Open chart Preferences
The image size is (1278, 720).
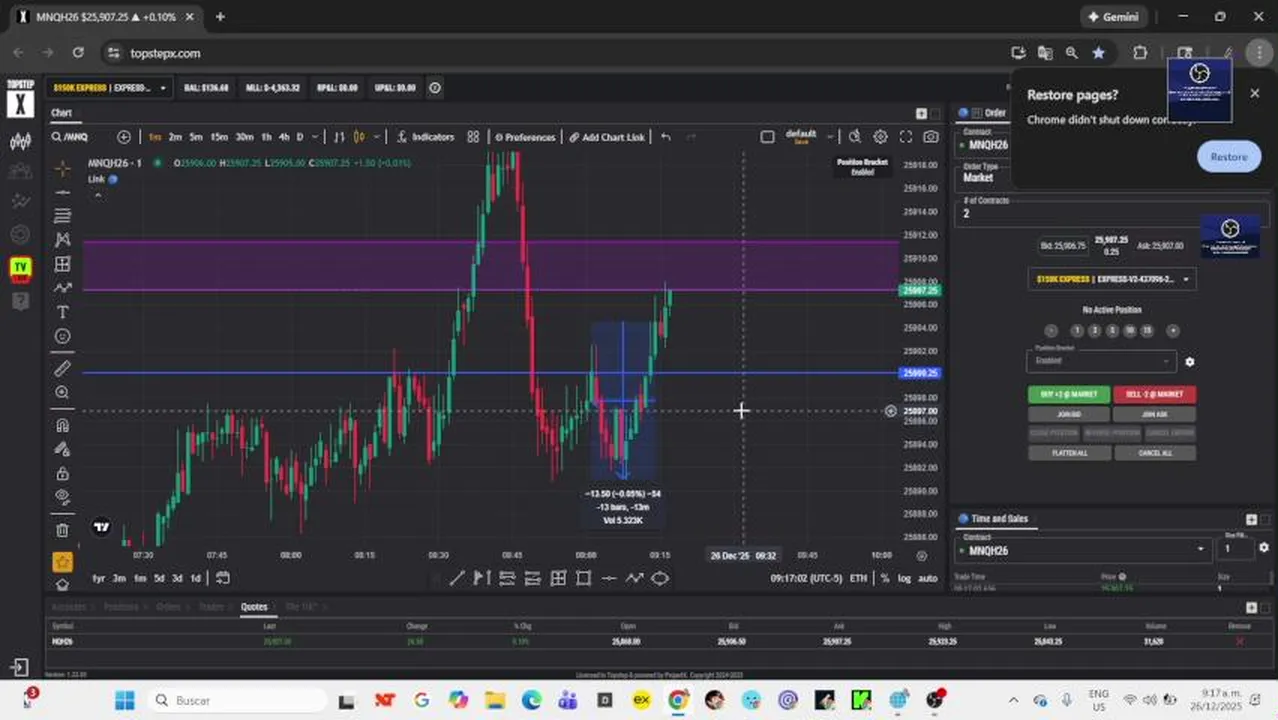[523, 137]
